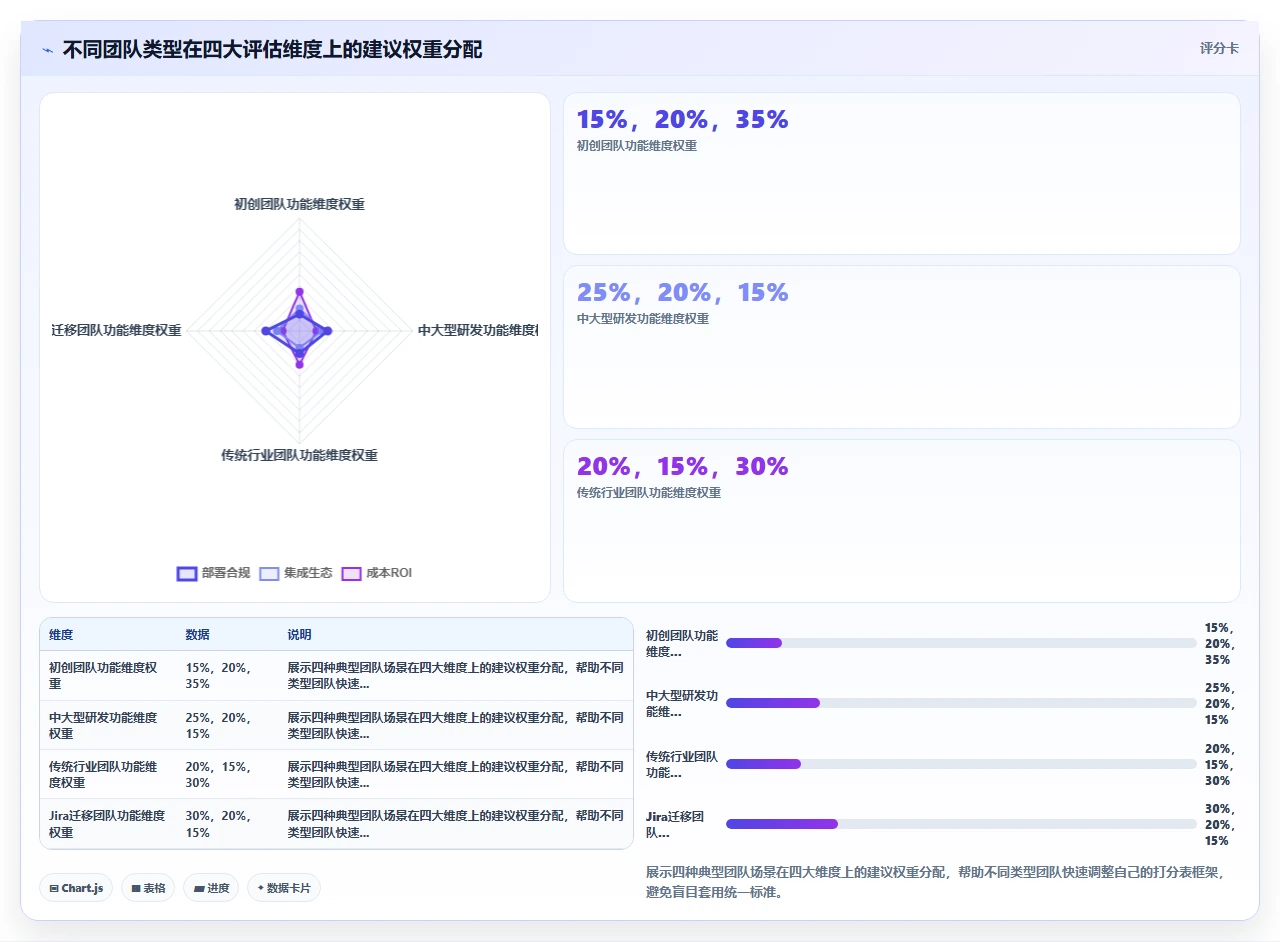
Task: Click the card heading 25%，20%，15%
Action: 682,293
